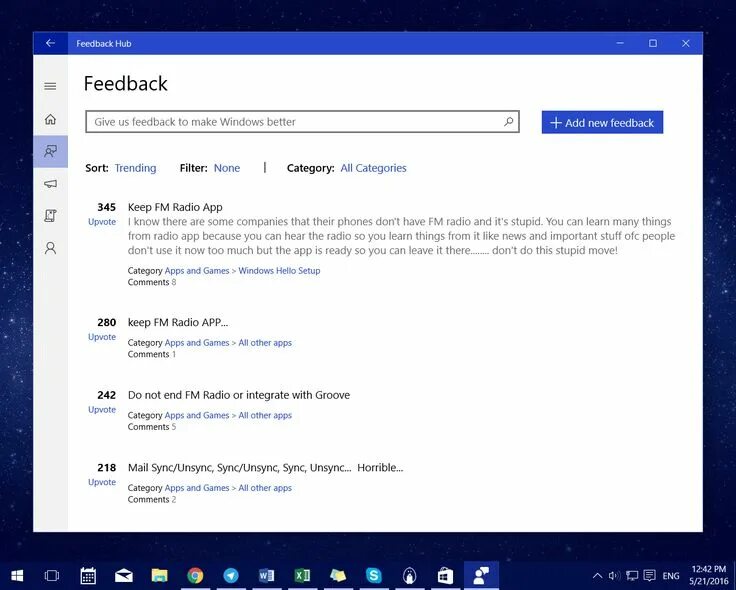Open Skype from the taskbar
The height and width of the screenshot is (590, 736).
[x=374, y=575]
